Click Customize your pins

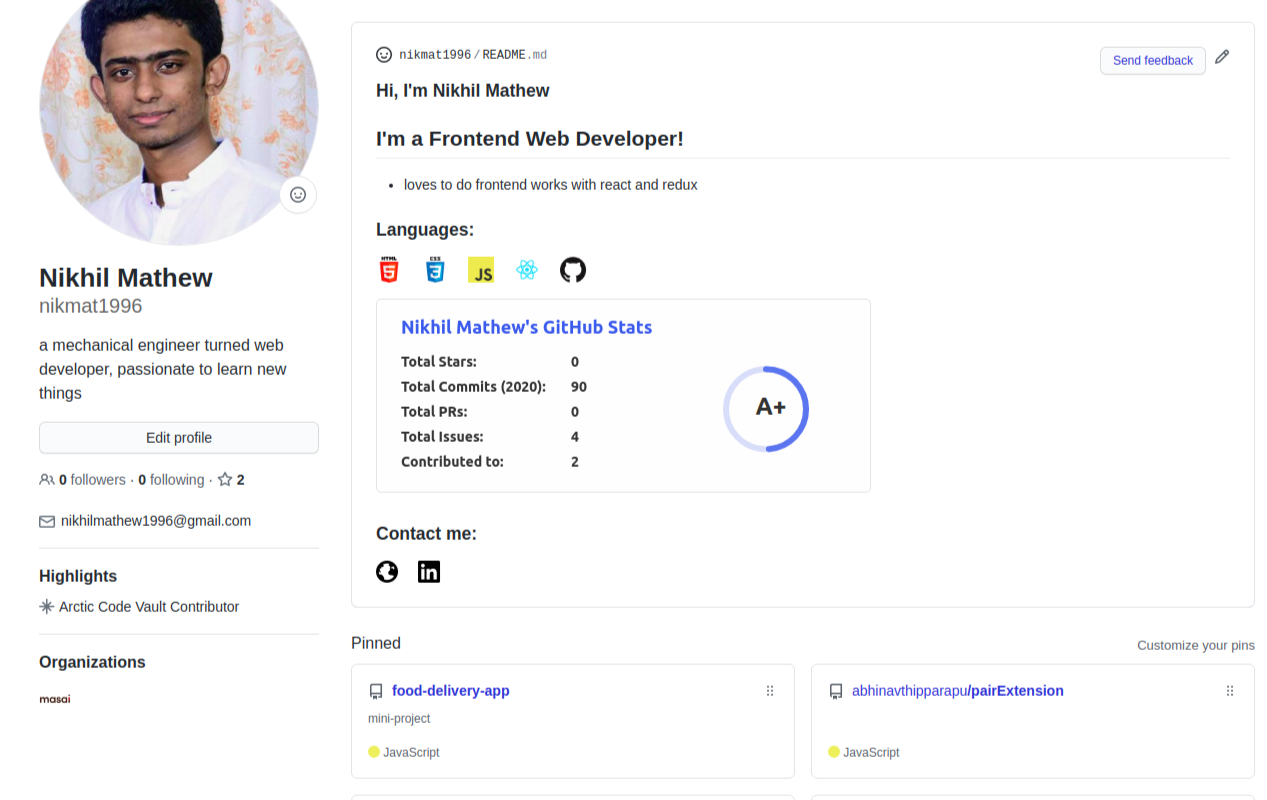pos(1195,646)
